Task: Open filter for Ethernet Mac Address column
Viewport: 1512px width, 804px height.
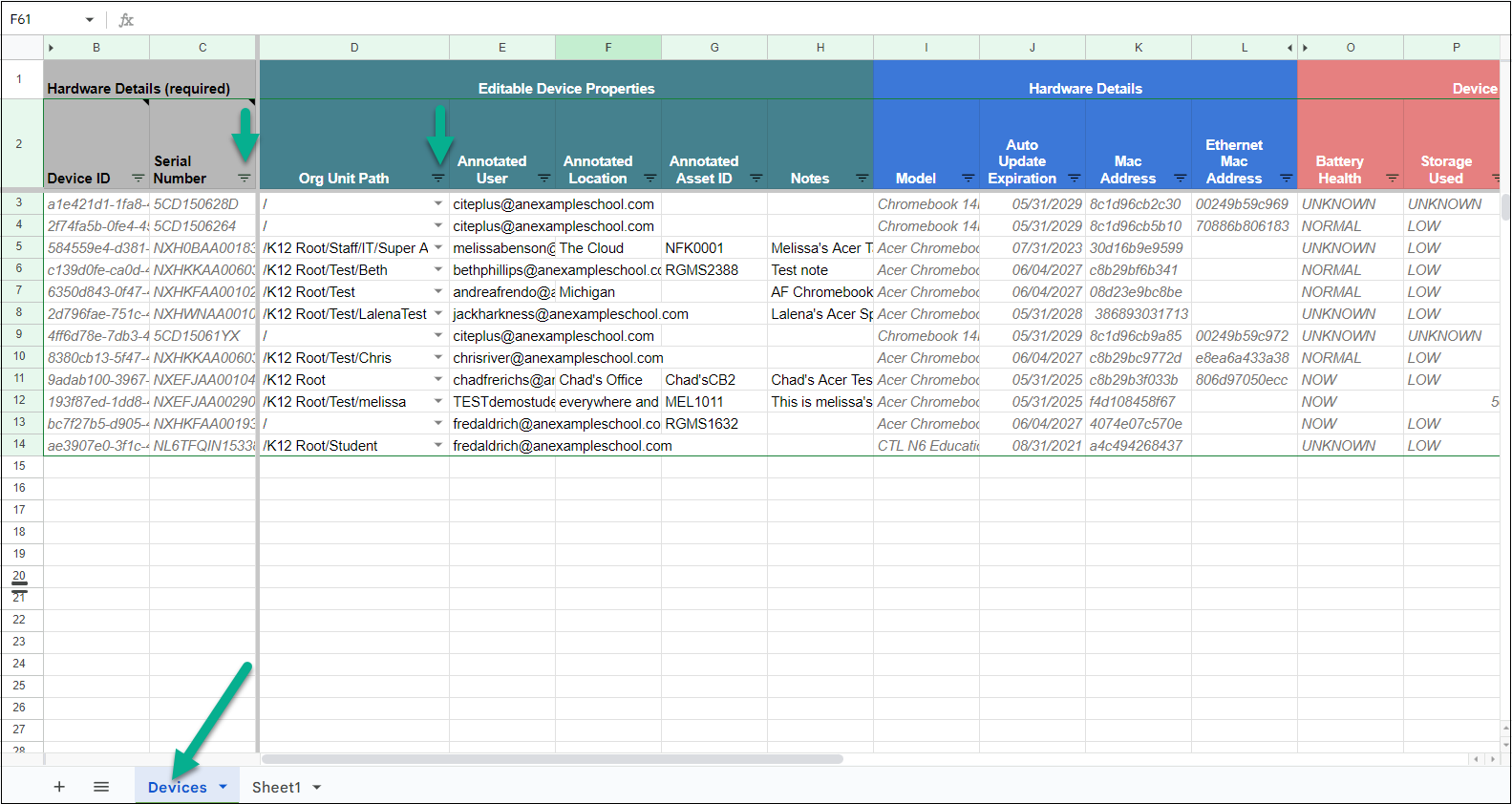Action: 1287,179
